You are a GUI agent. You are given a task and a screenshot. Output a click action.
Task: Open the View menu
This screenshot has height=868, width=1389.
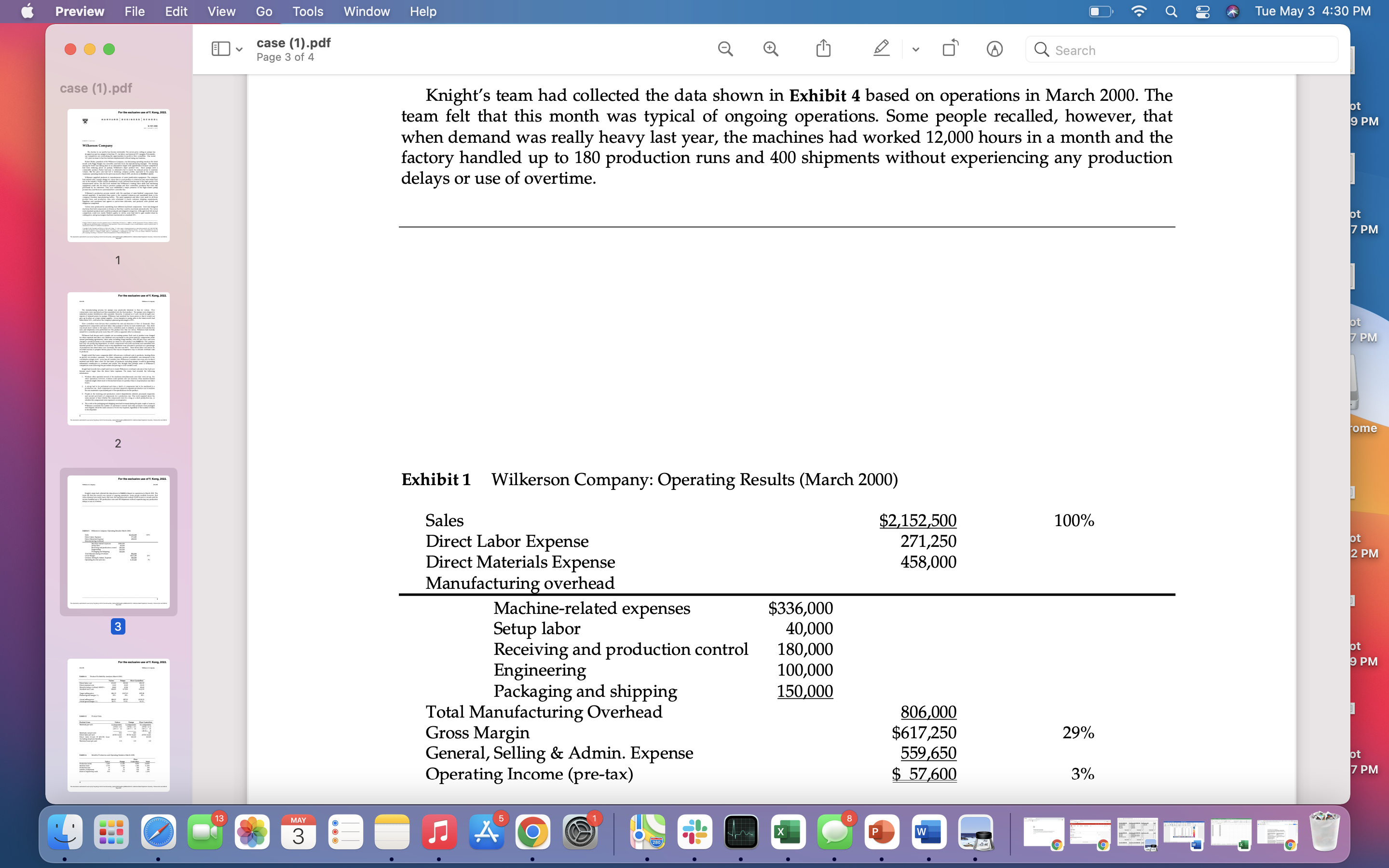coord(221,12)
